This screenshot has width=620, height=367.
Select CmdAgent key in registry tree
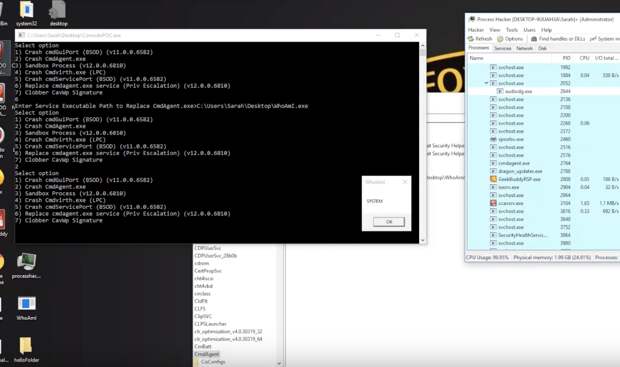pos(206,354)
